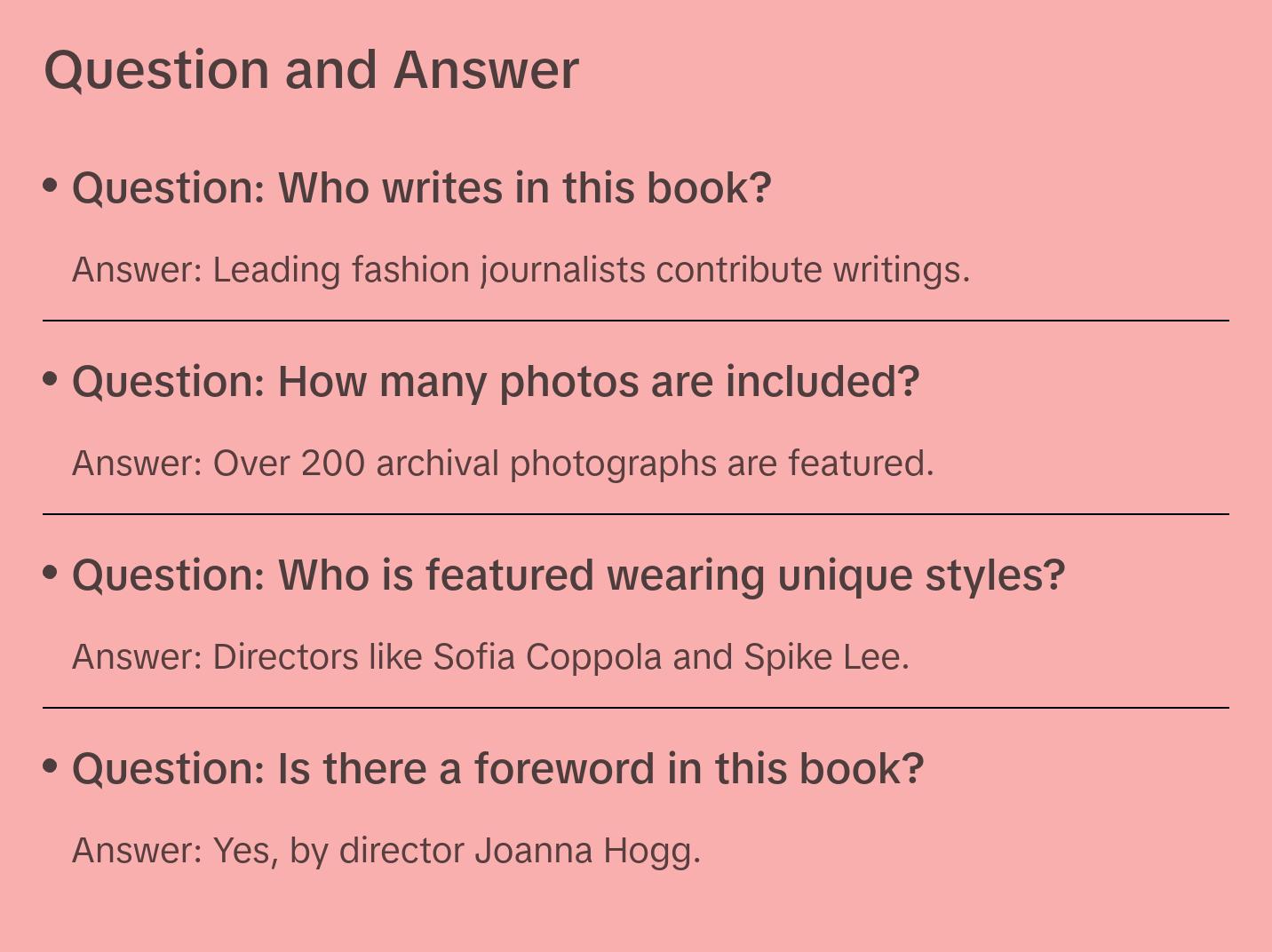
Task: Click the bullet beside "How many photos are included?"
Action: tap(51, 379)
